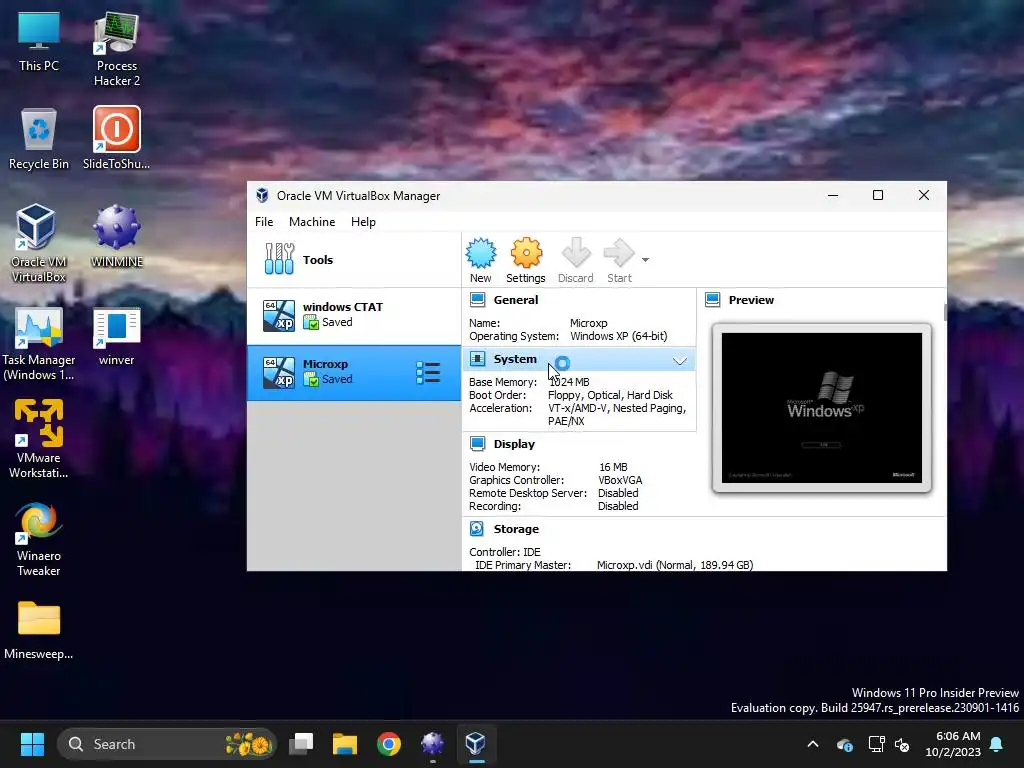Open the notification bell icon
Screen dimensions: 1024x768
(997, 744)
